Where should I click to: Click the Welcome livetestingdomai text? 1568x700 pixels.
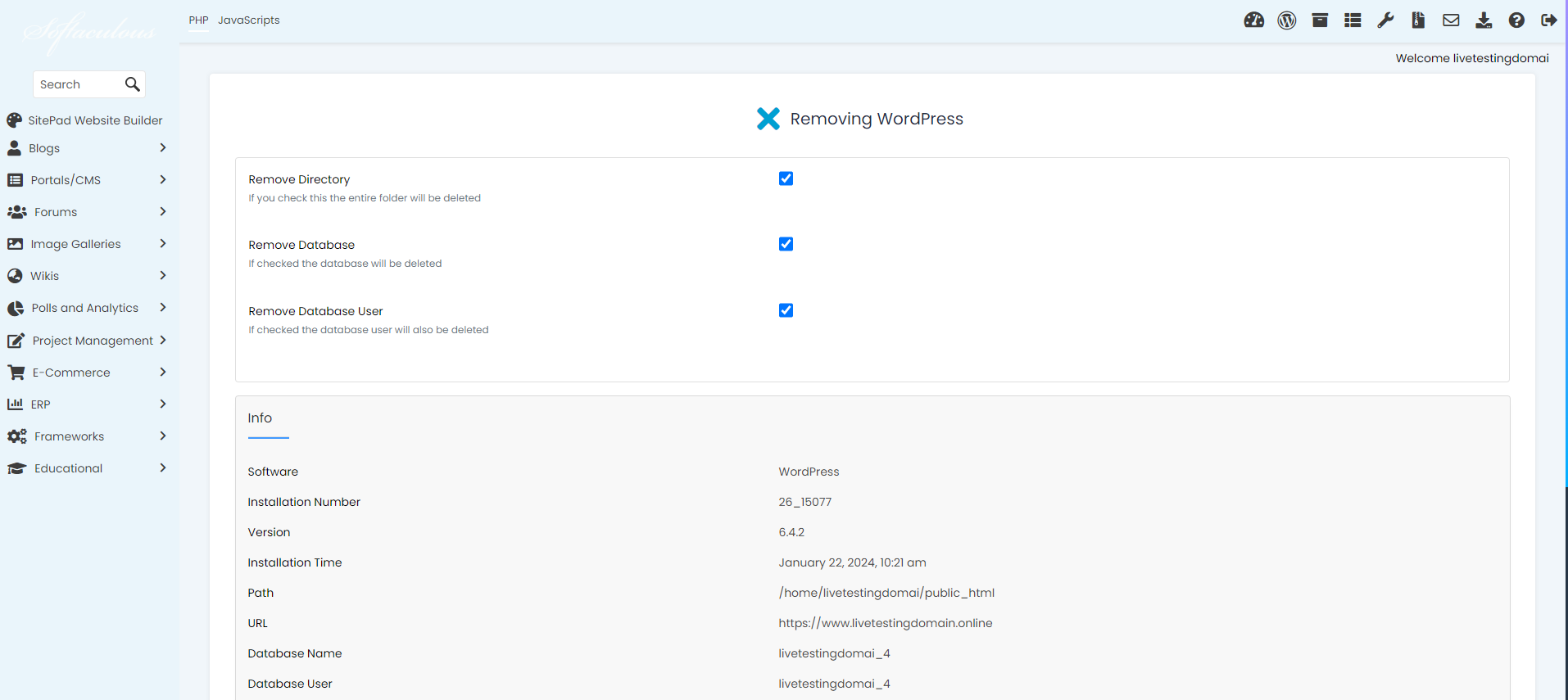tap(1472, 58)
